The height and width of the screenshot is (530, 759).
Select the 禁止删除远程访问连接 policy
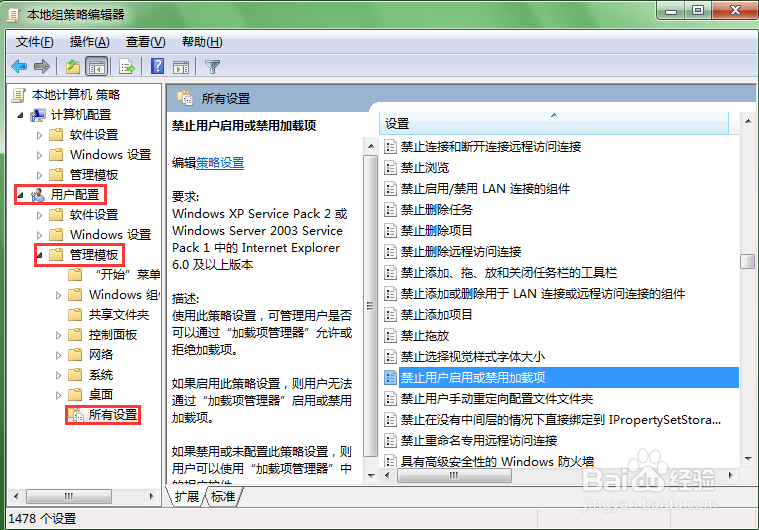[461, 252]
